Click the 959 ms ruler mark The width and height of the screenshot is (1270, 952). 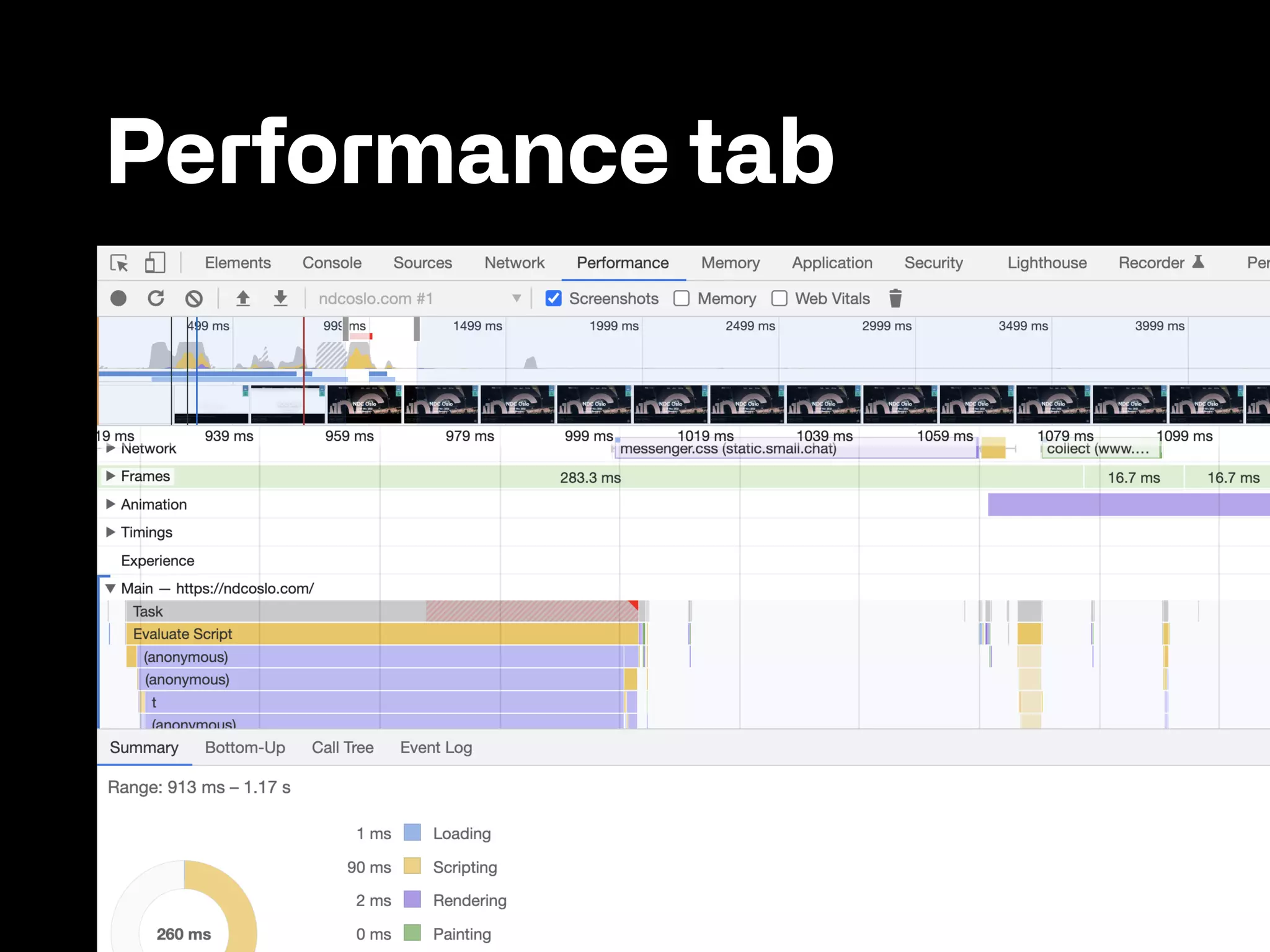click(x=349, y=436)
